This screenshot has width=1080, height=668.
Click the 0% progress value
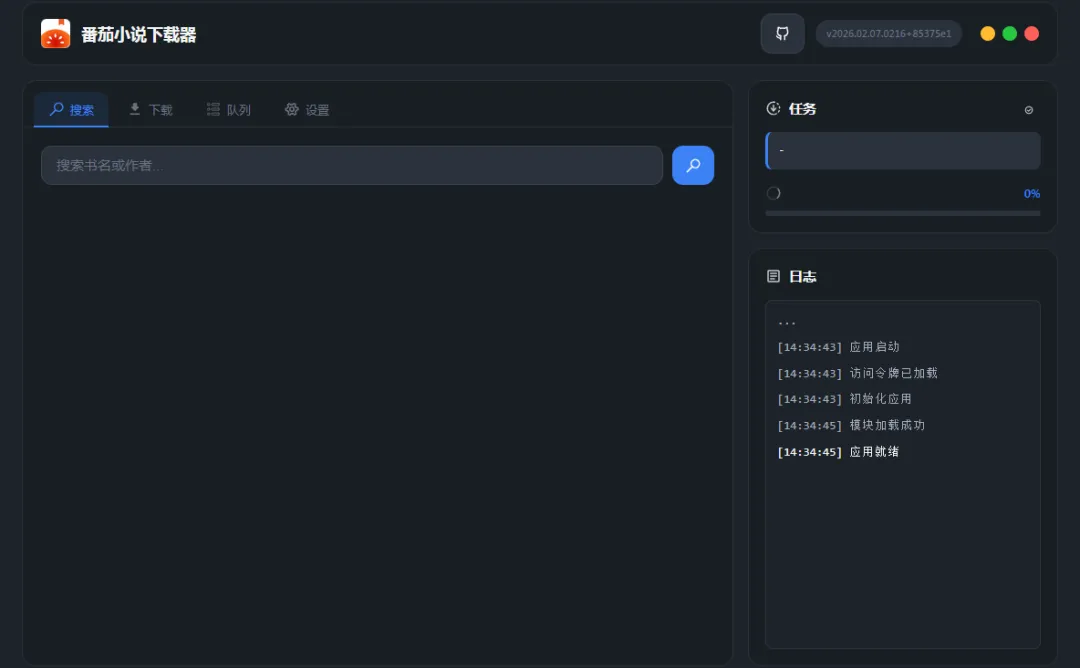[1031, 194]
